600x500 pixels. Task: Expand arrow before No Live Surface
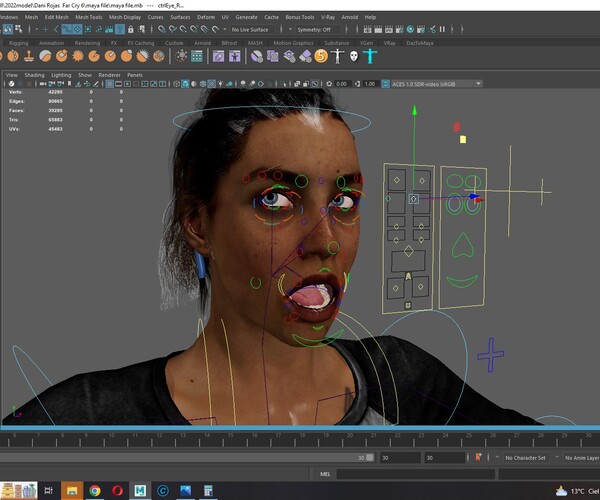[225, 29]
